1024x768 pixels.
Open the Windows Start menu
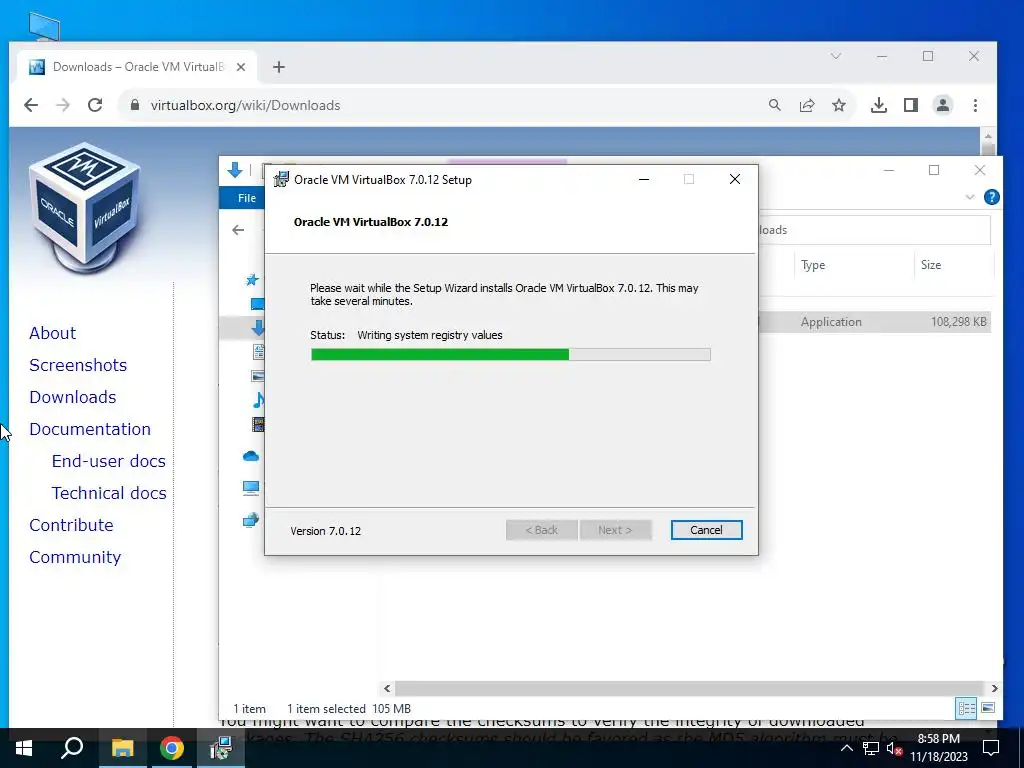pos(24,748)
